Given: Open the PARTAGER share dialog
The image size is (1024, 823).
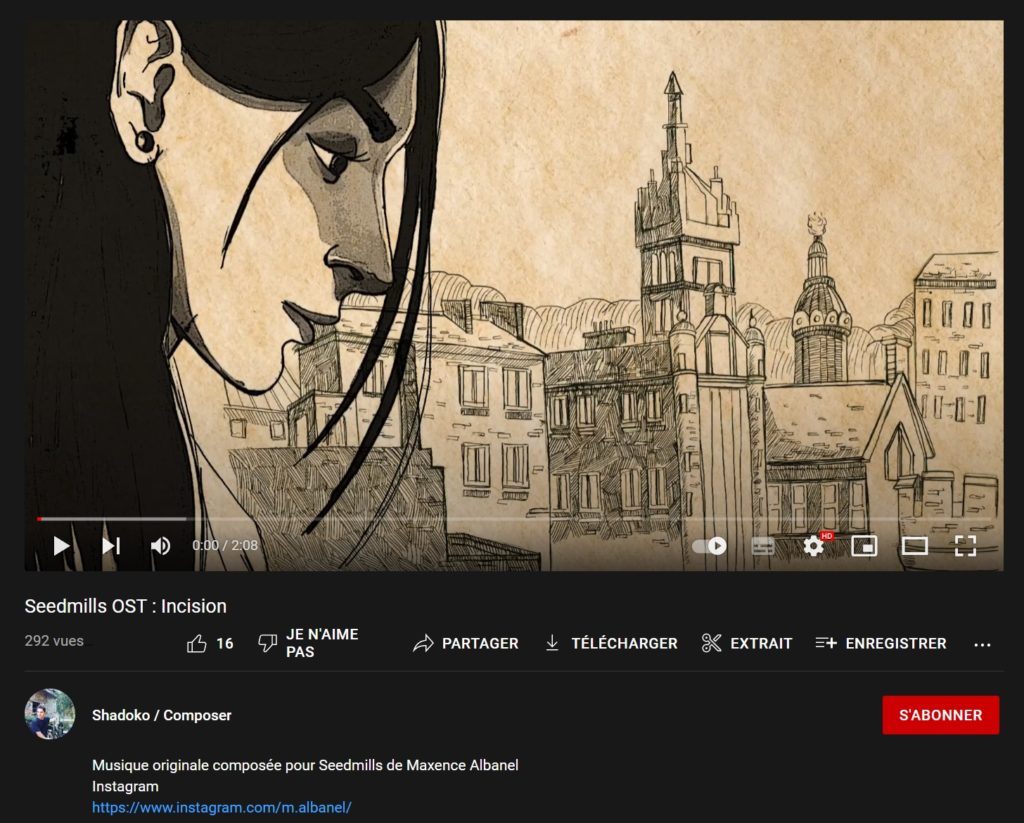Looking at the screenshot, I should click(x=466, y=643).
